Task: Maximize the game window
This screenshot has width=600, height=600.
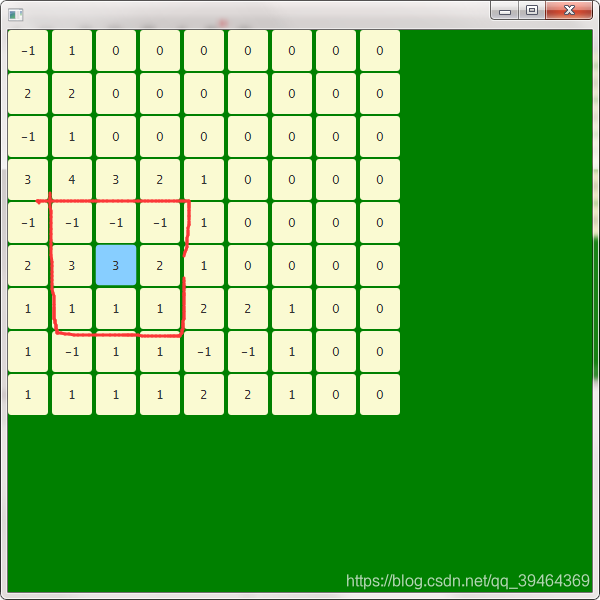Action: click(x=532, y=10)
